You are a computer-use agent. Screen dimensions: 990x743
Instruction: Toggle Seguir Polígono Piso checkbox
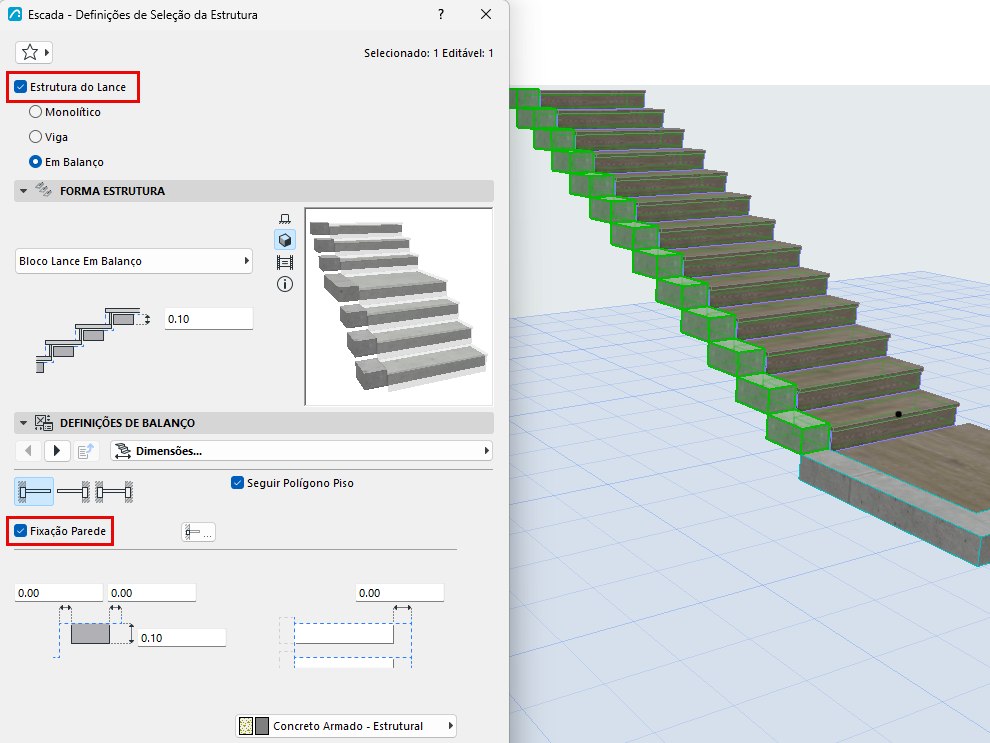237,483
